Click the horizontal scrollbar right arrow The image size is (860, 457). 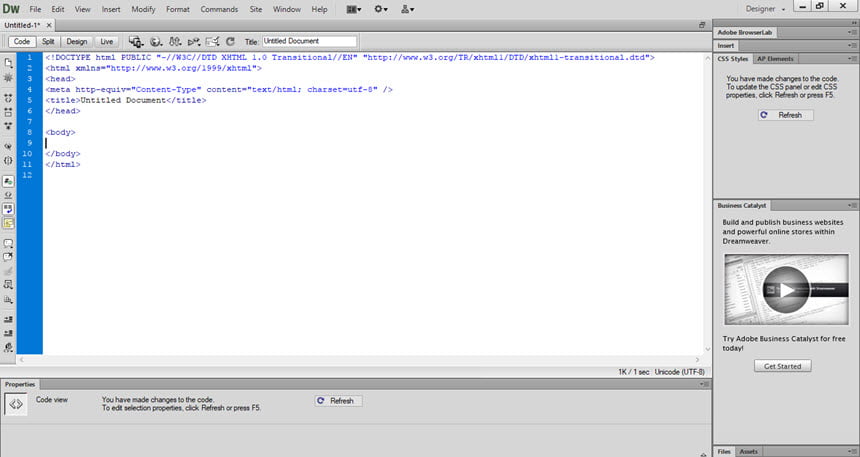[x=698, y=360]
